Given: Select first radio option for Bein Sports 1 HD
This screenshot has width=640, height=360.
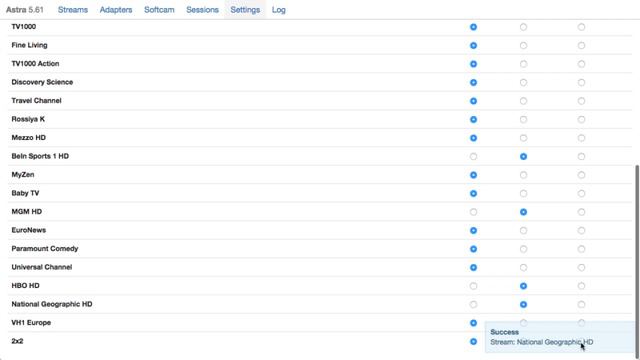Looking at the screenshot, I should 473,156.
